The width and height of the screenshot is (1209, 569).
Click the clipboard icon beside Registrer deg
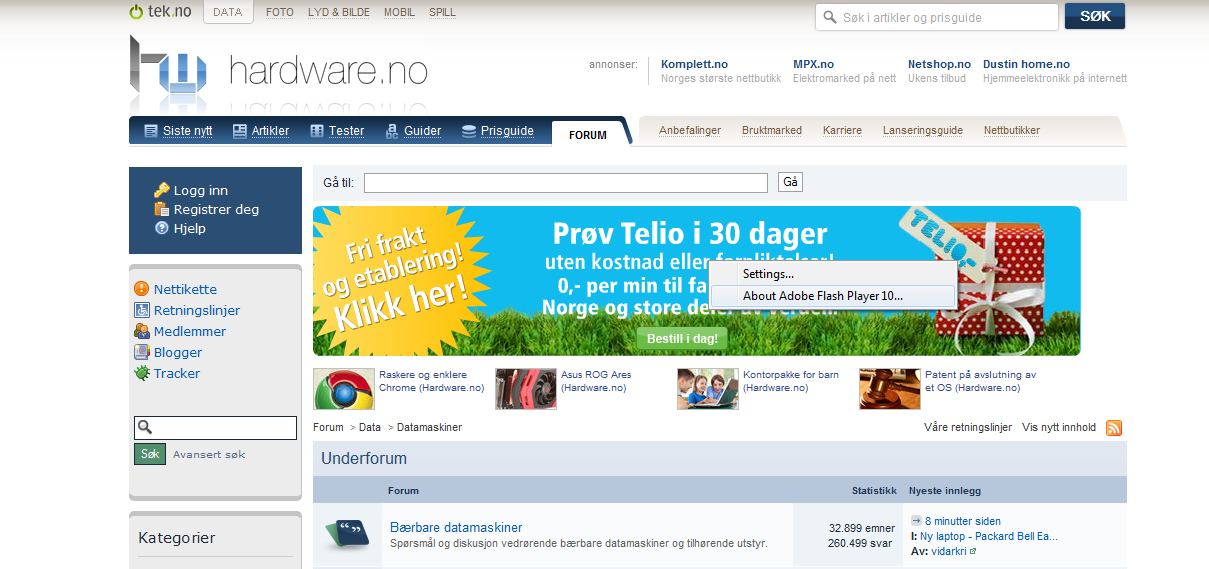161,209
